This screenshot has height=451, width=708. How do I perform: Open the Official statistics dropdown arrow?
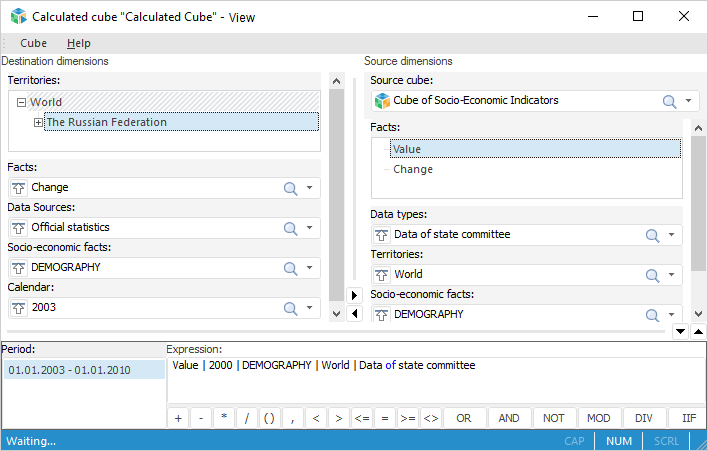[310, 228]
